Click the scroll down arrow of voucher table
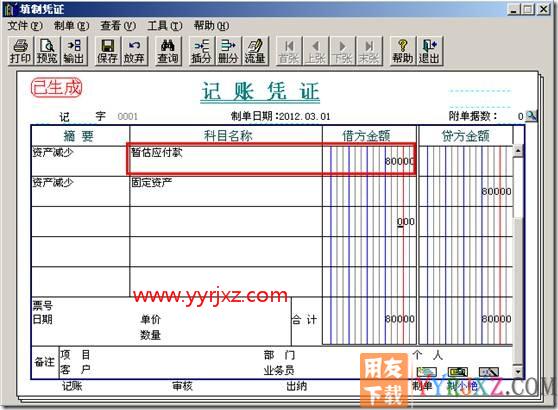 click(518, 372)
